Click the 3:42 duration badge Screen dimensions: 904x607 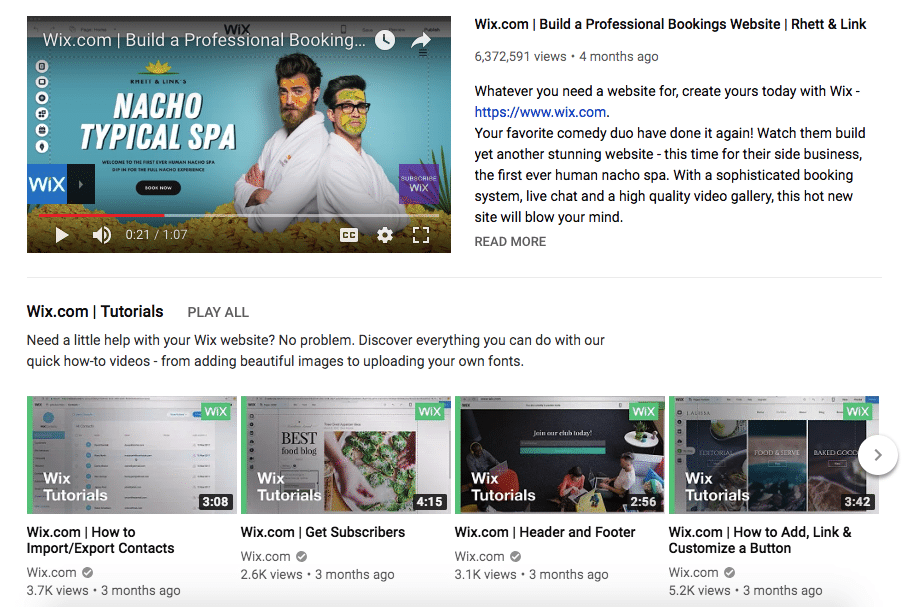pos(857,502)
